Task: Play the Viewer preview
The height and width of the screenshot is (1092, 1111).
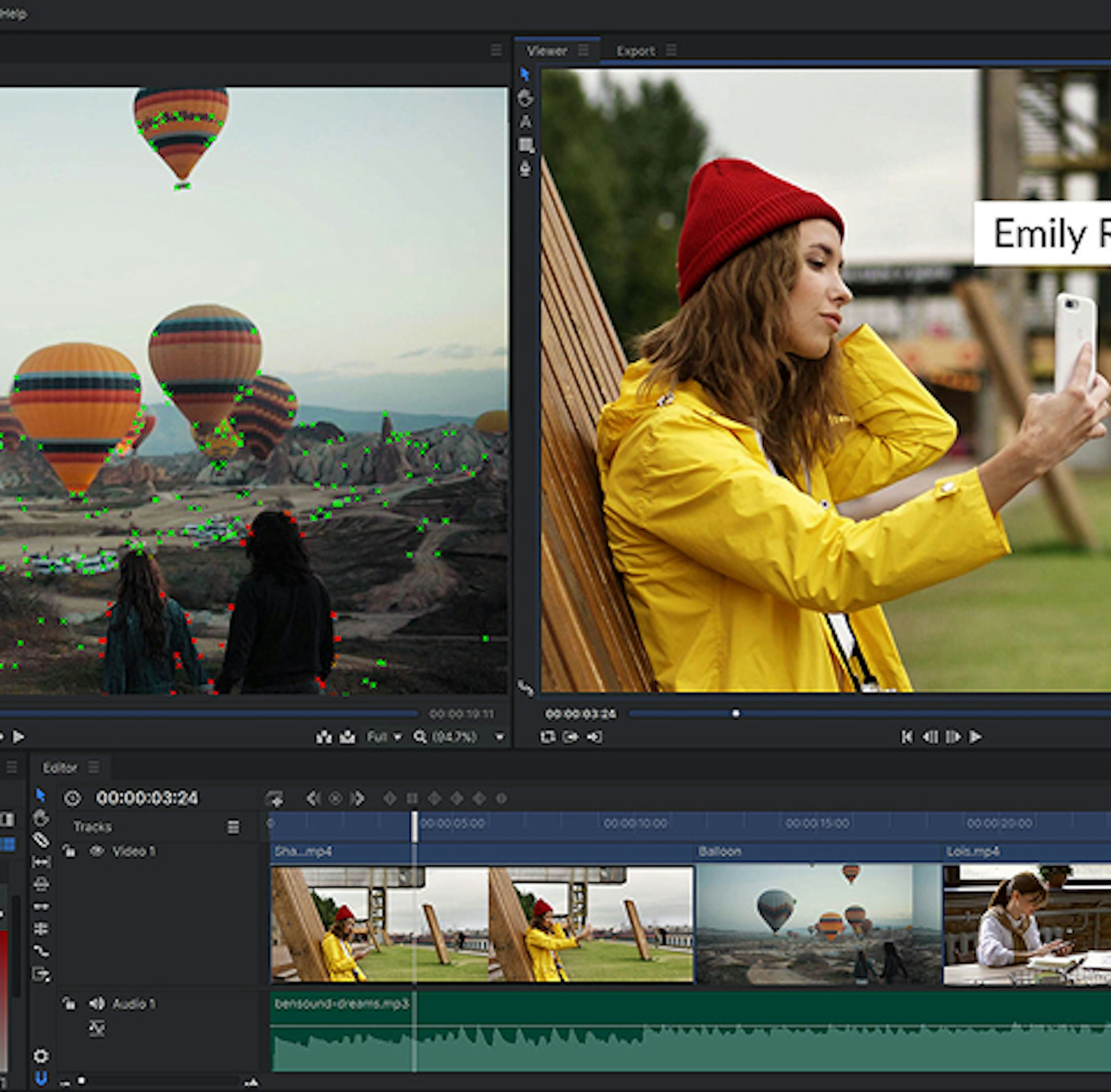Action: [976, 736]
